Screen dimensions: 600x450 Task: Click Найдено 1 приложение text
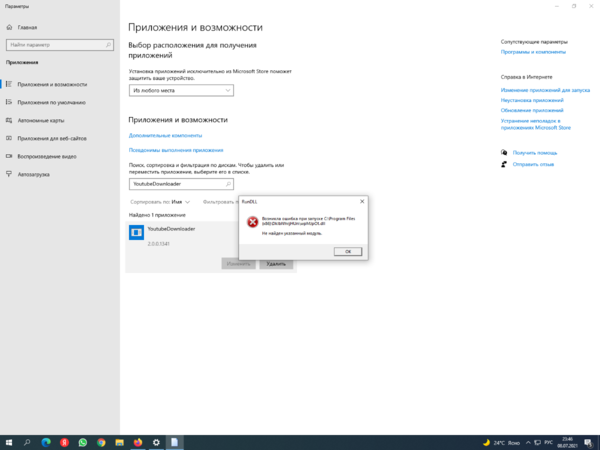tap(157, 215)
